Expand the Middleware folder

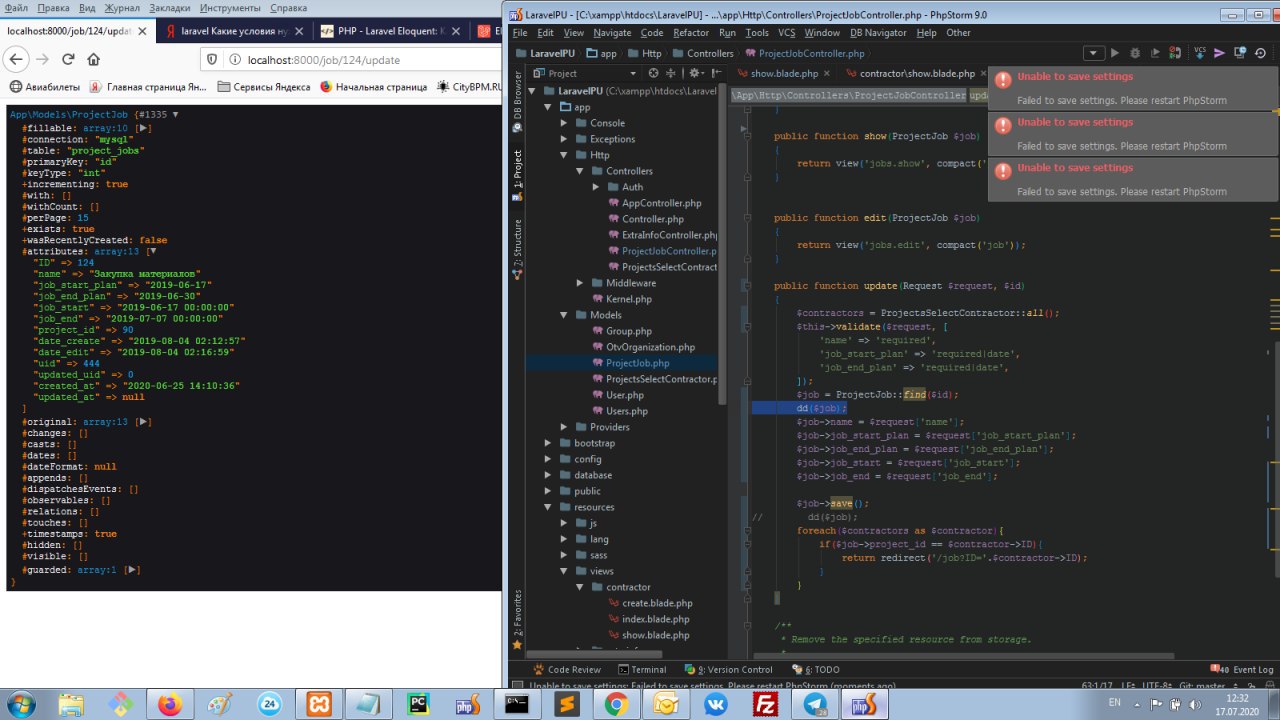click(x=580, y=283)
